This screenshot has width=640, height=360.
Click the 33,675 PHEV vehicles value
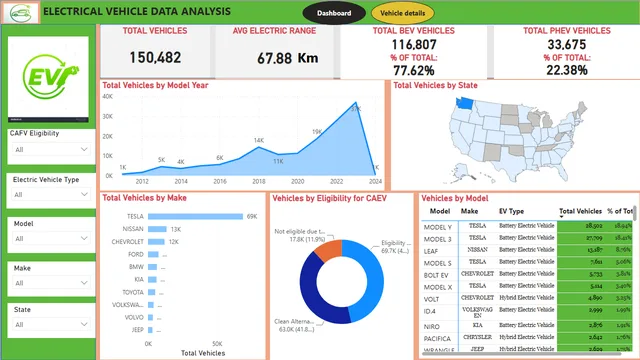click(x=567, y=44)
